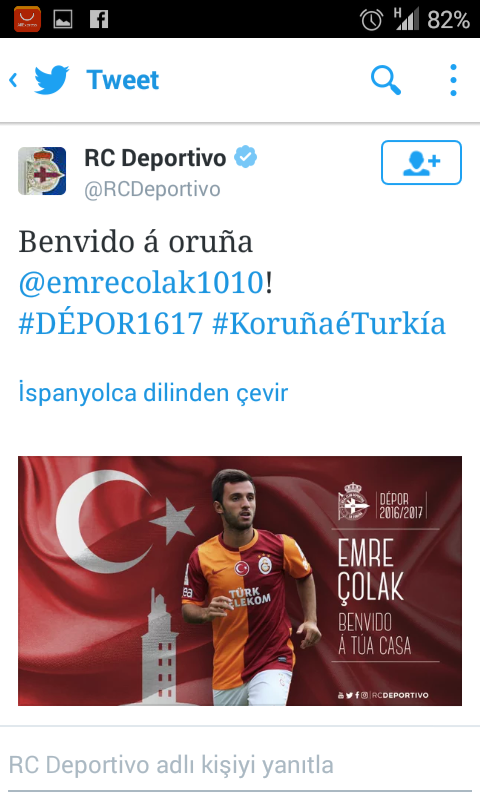Tap the Twitter bird logo
The width and height of the screenshot is (480, 800).
pos(52,80)
